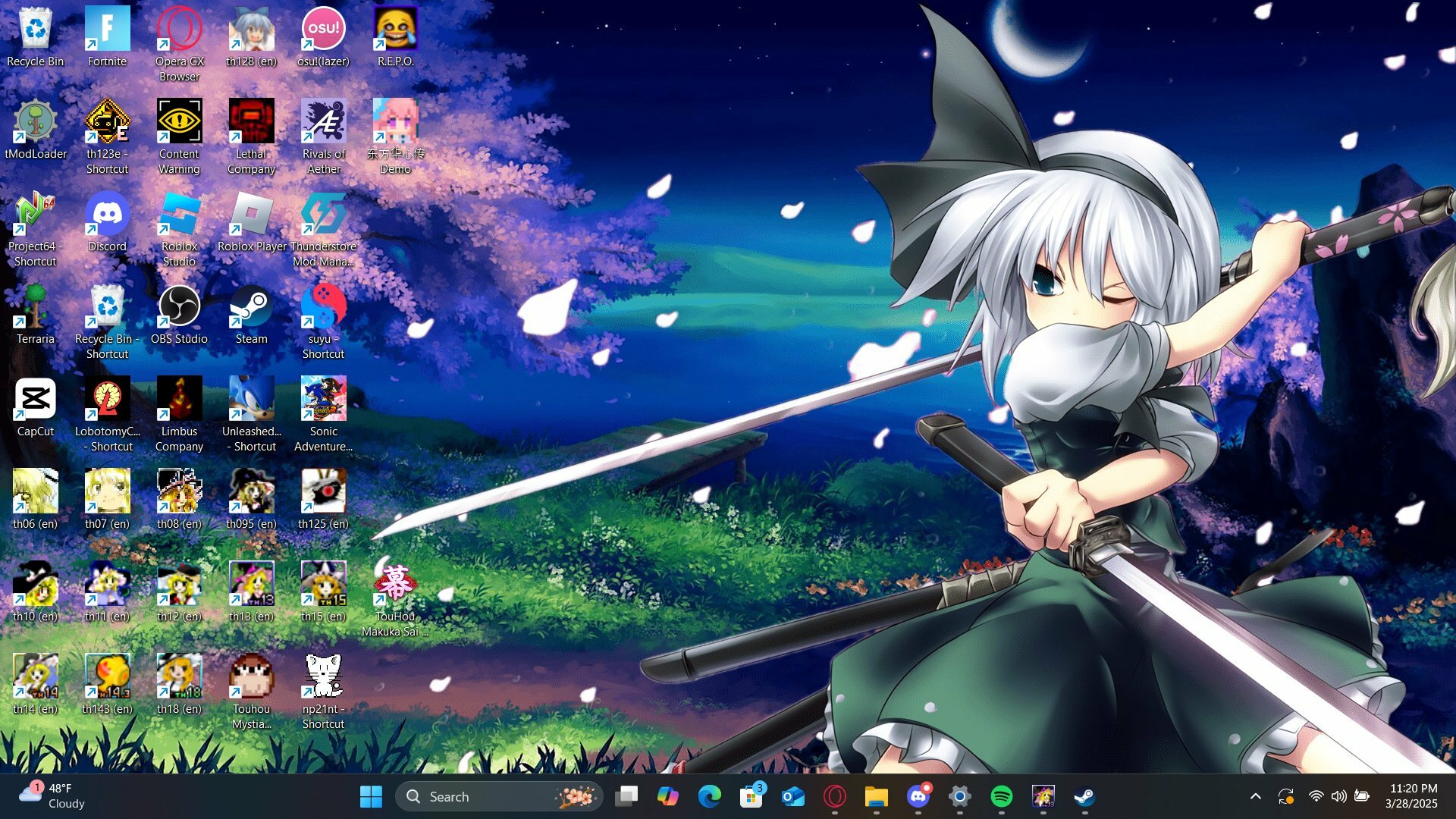Open Wi-Fi network tray icon
The height and width of the screenshot is (819, 1456).
coord(1316,796)
